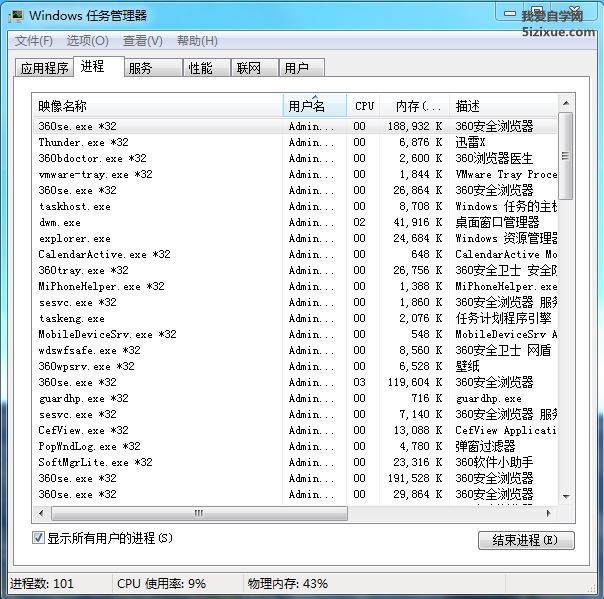This screenshot has width=604, height=599.
Task: Click the Task Manager title bar icon
Action: [16, 16]
